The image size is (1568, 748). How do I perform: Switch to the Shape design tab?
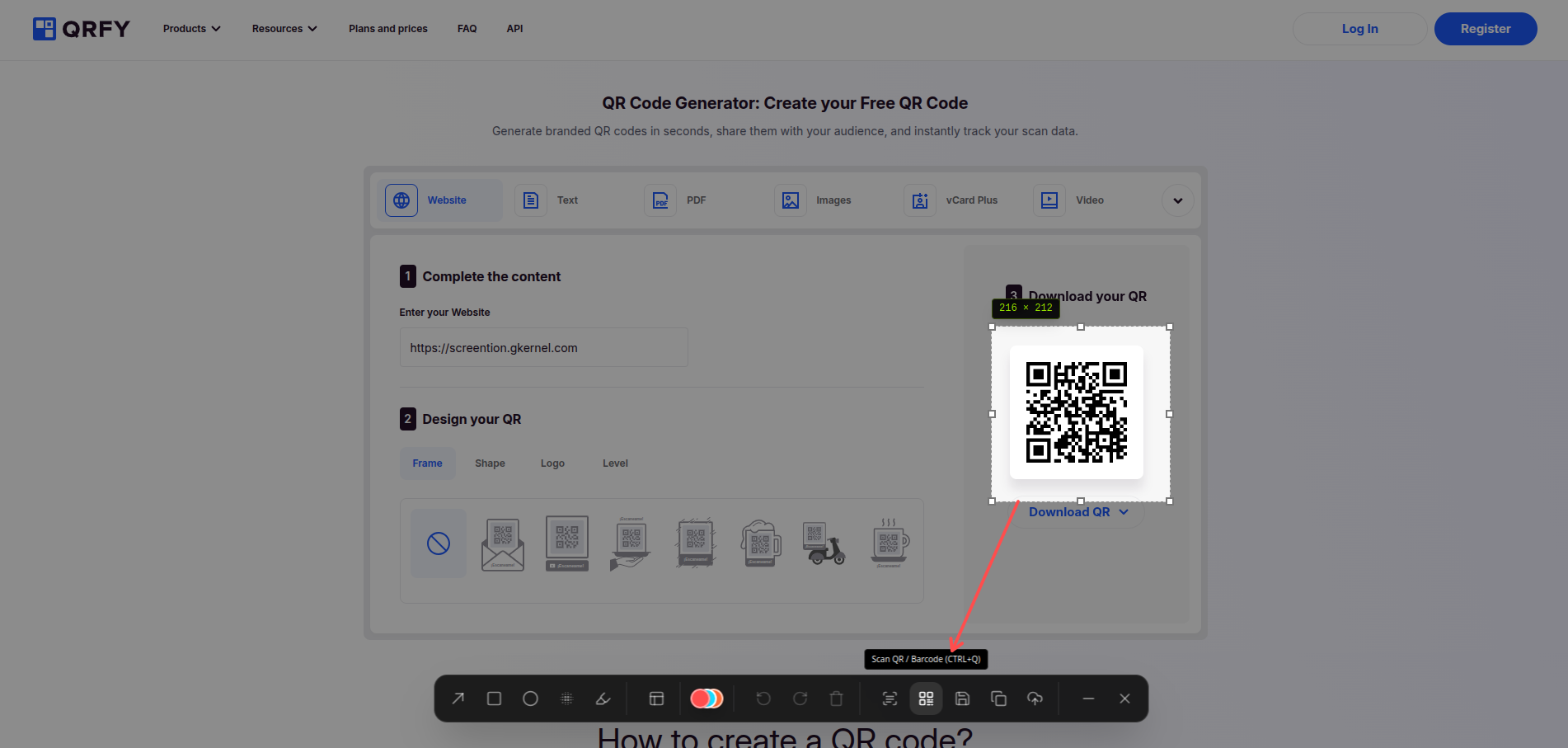click(490, 463)
